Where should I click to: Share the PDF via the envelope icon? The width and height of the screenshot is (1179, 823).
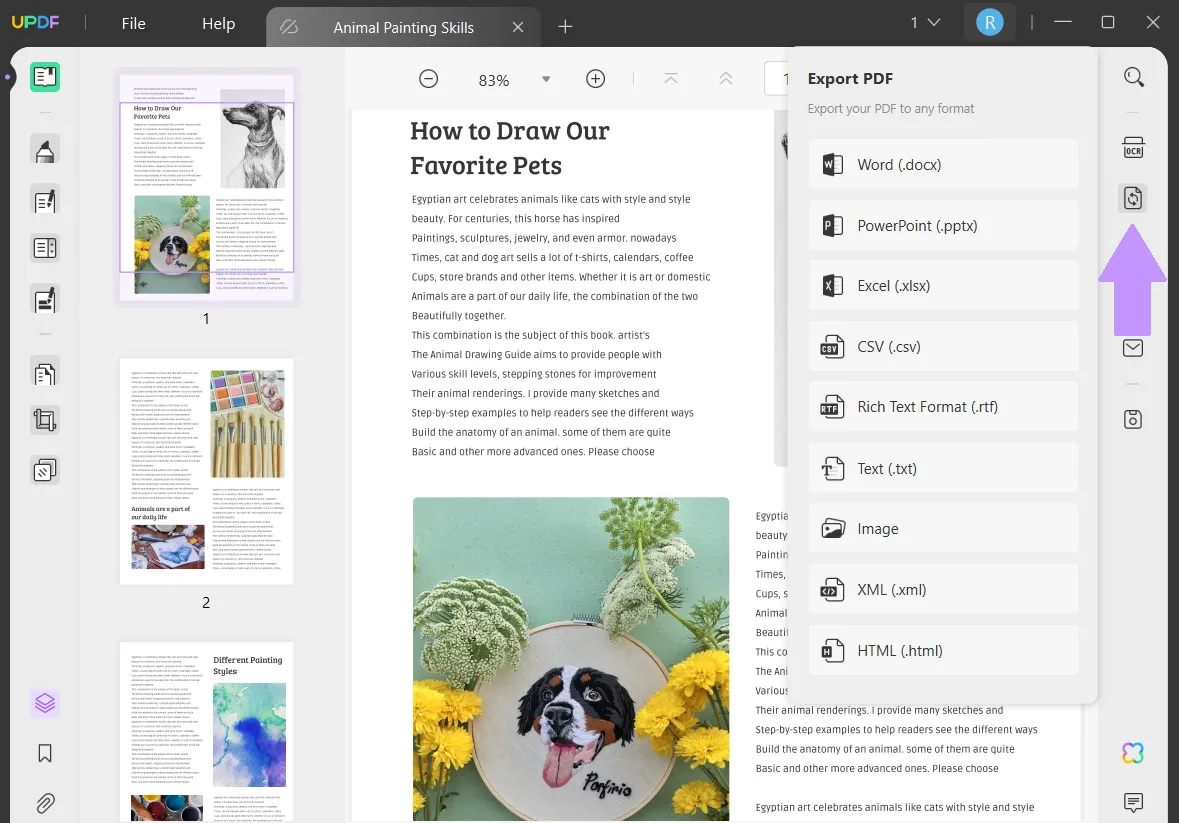1133,348
